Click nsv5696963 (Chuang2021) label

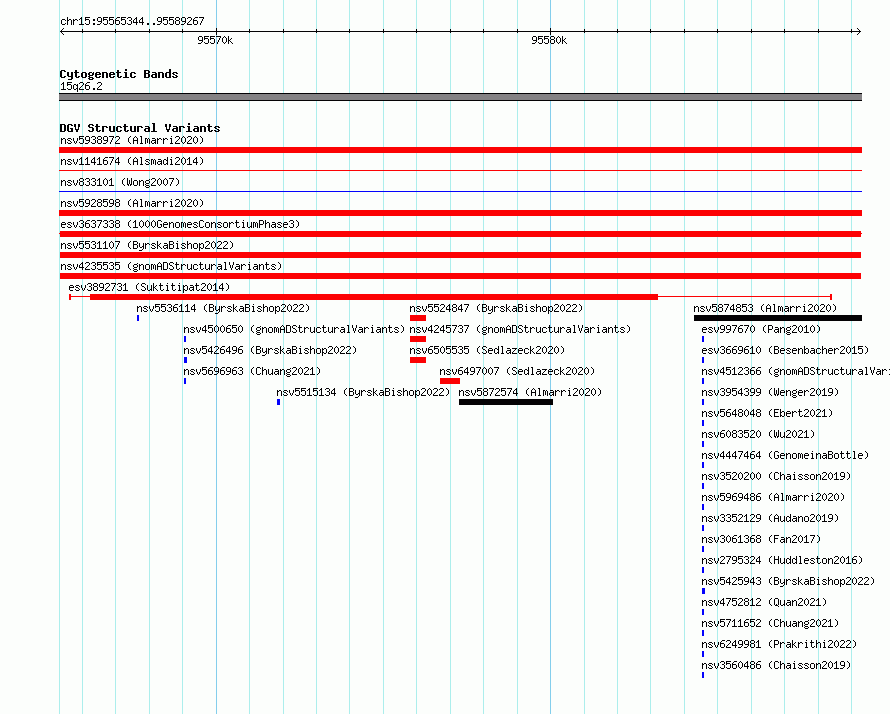(x=252, y=371)
